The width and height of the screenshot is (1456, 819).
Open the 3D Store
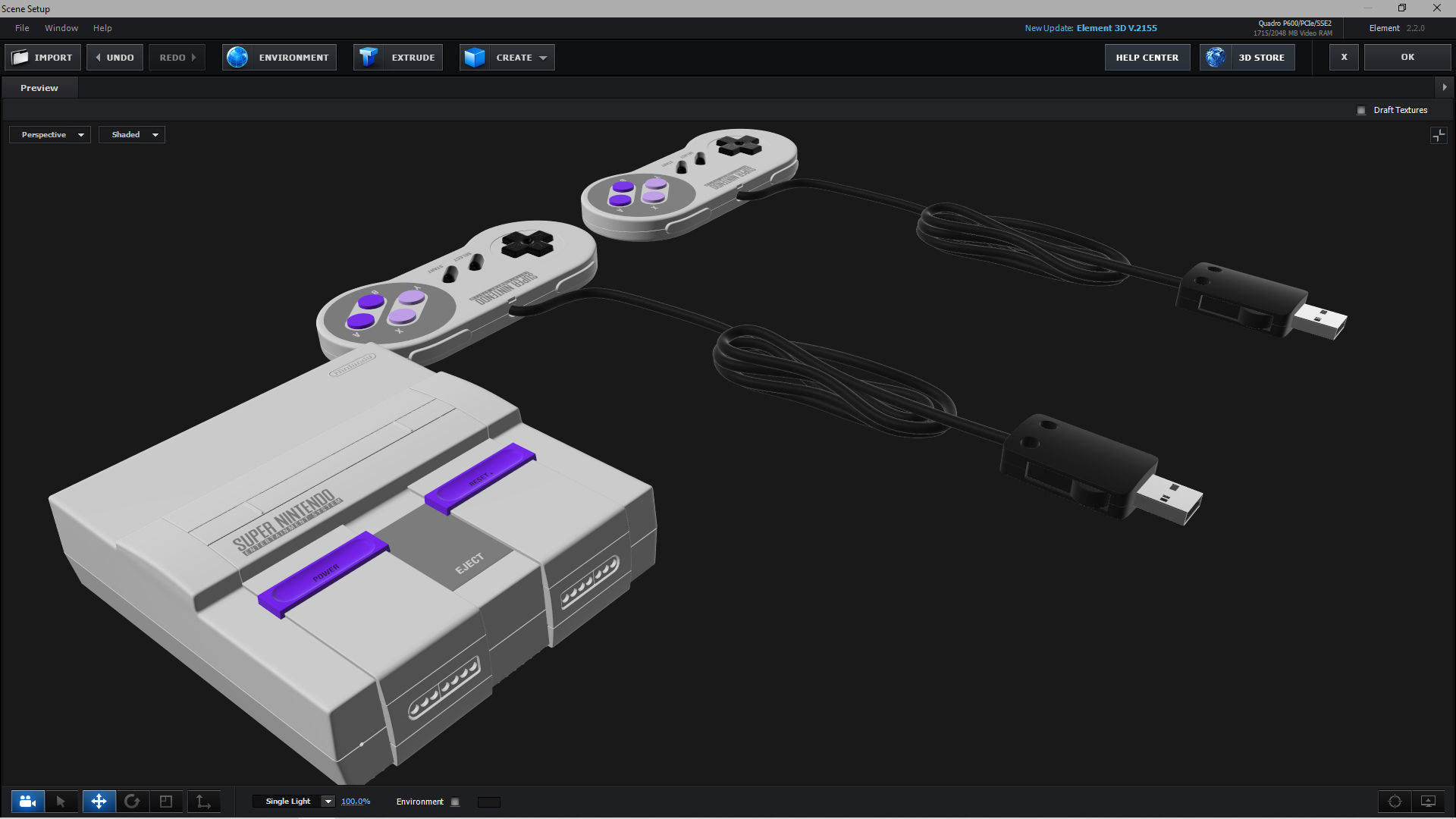tap(1247, 57)
